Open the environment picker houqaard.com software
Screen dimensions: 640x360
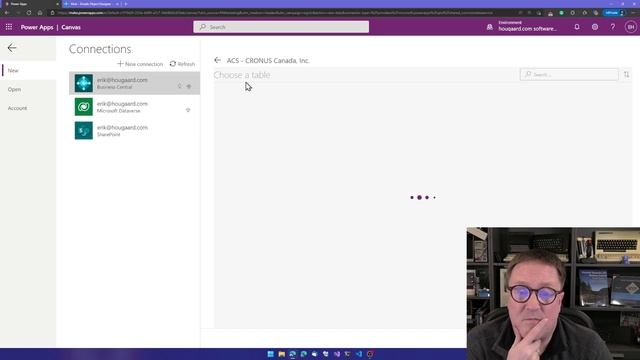527,27
